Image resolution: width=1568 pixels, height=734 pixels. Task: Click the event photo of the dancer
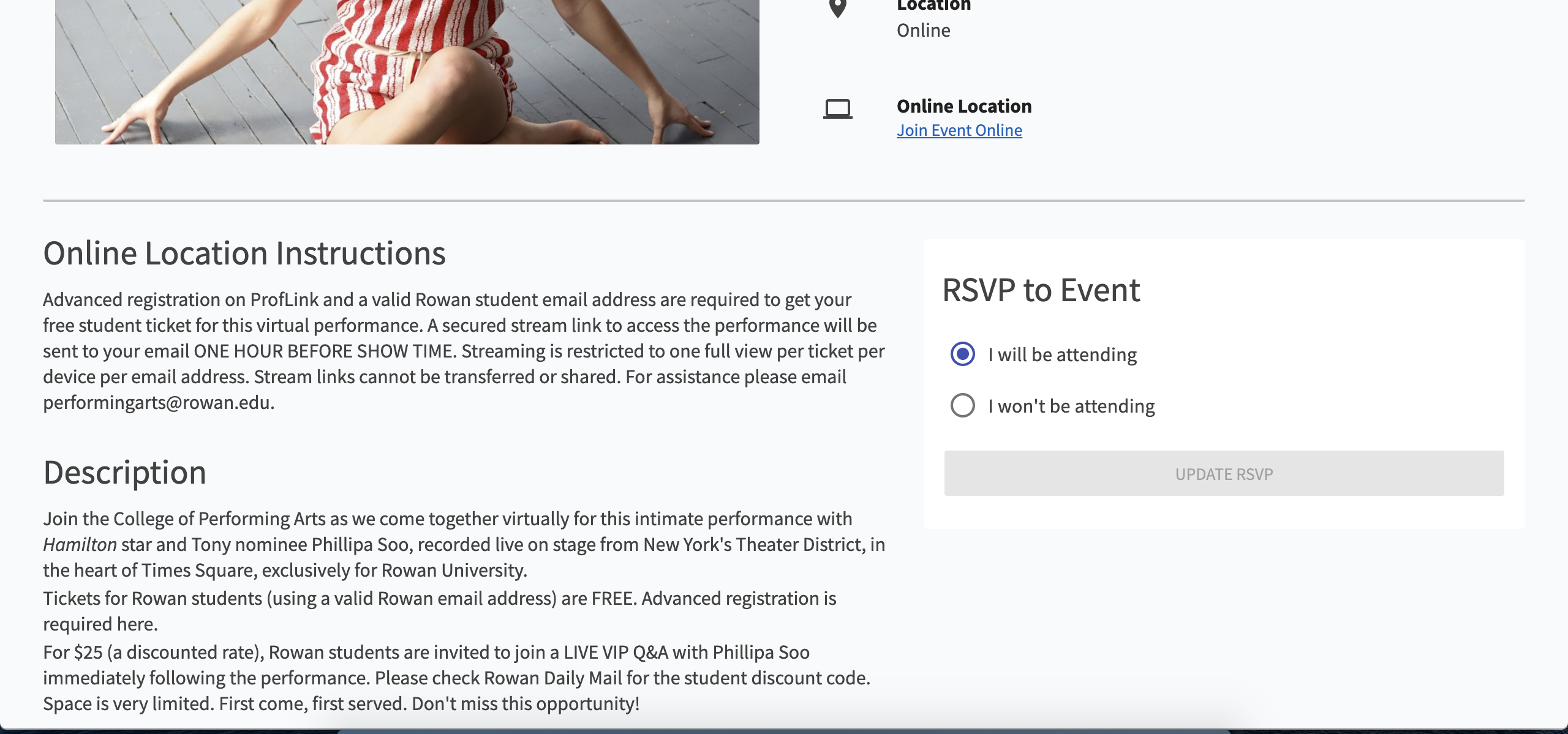pyautogui.click(x=407, y=72)
